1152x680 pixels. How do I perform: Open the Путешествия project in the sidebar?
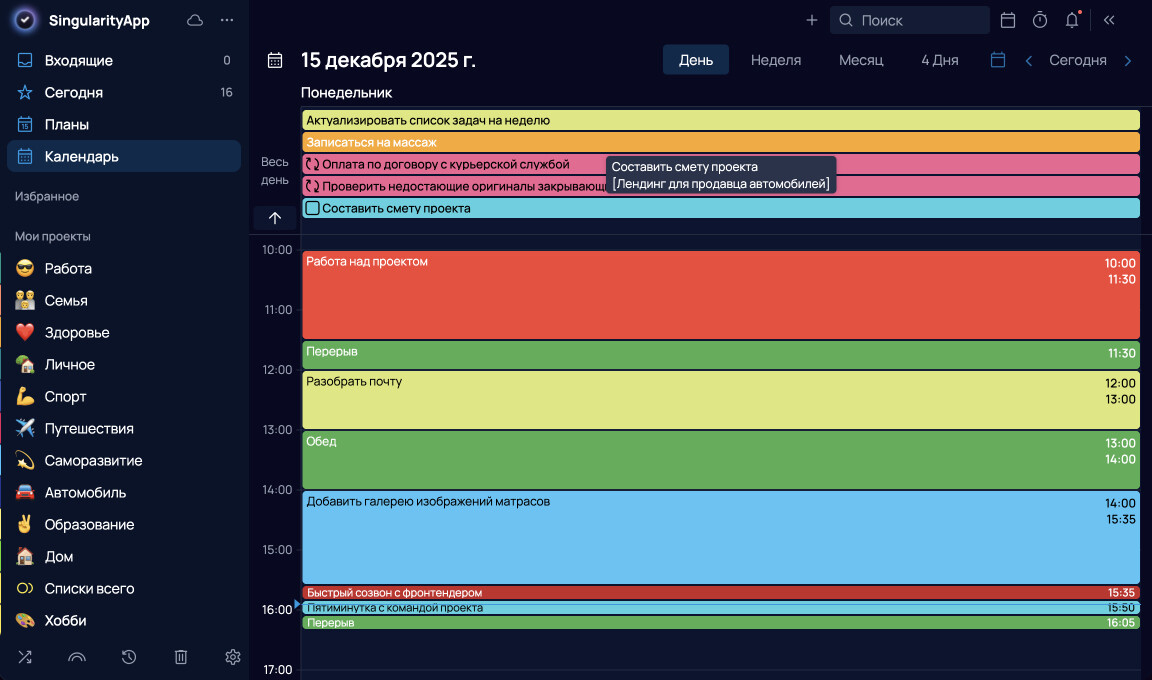point(89,428)
